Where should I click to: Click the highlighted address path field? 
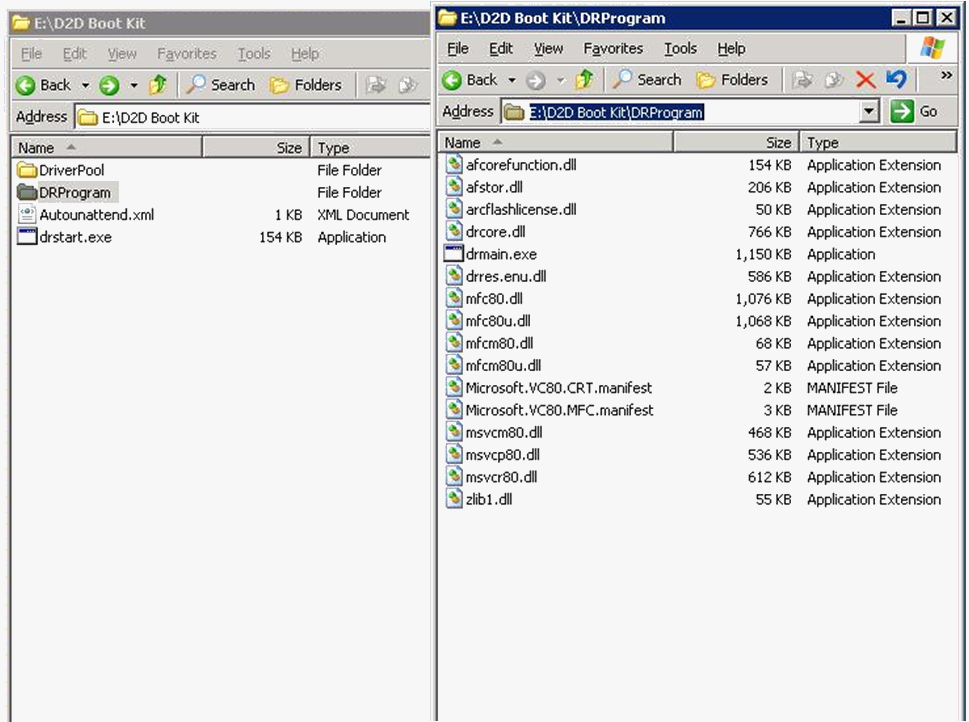coord(616,112)
